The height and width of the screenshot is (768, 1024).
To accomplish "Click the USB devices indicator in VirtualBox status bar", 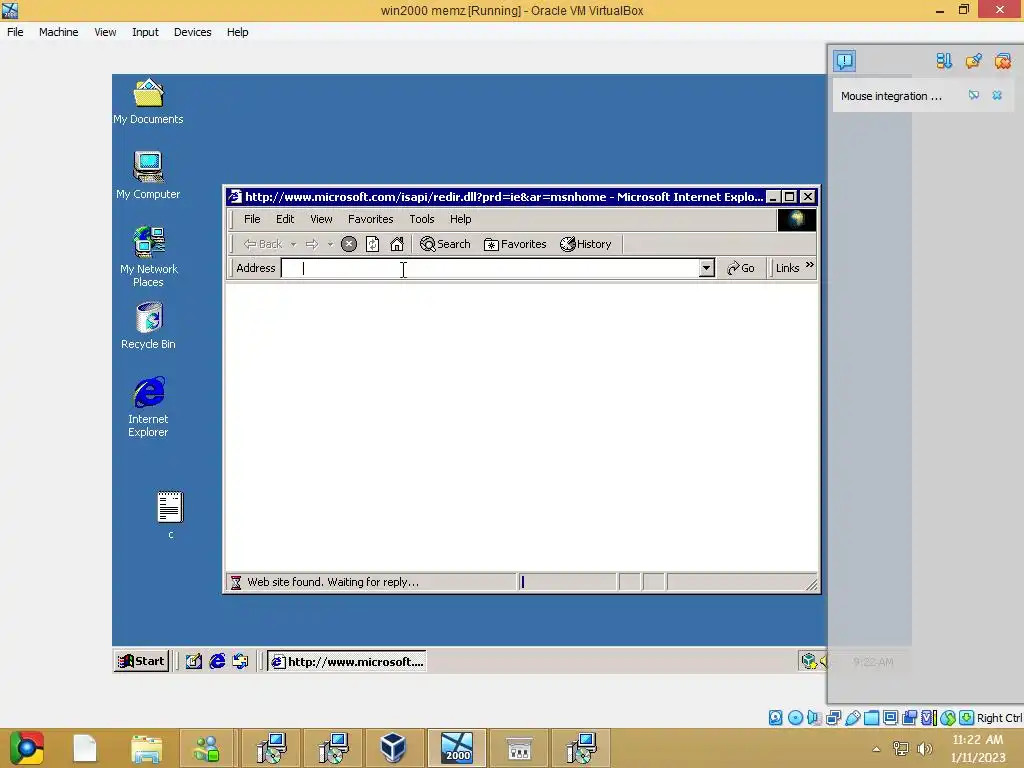I will tap(852, 718).
